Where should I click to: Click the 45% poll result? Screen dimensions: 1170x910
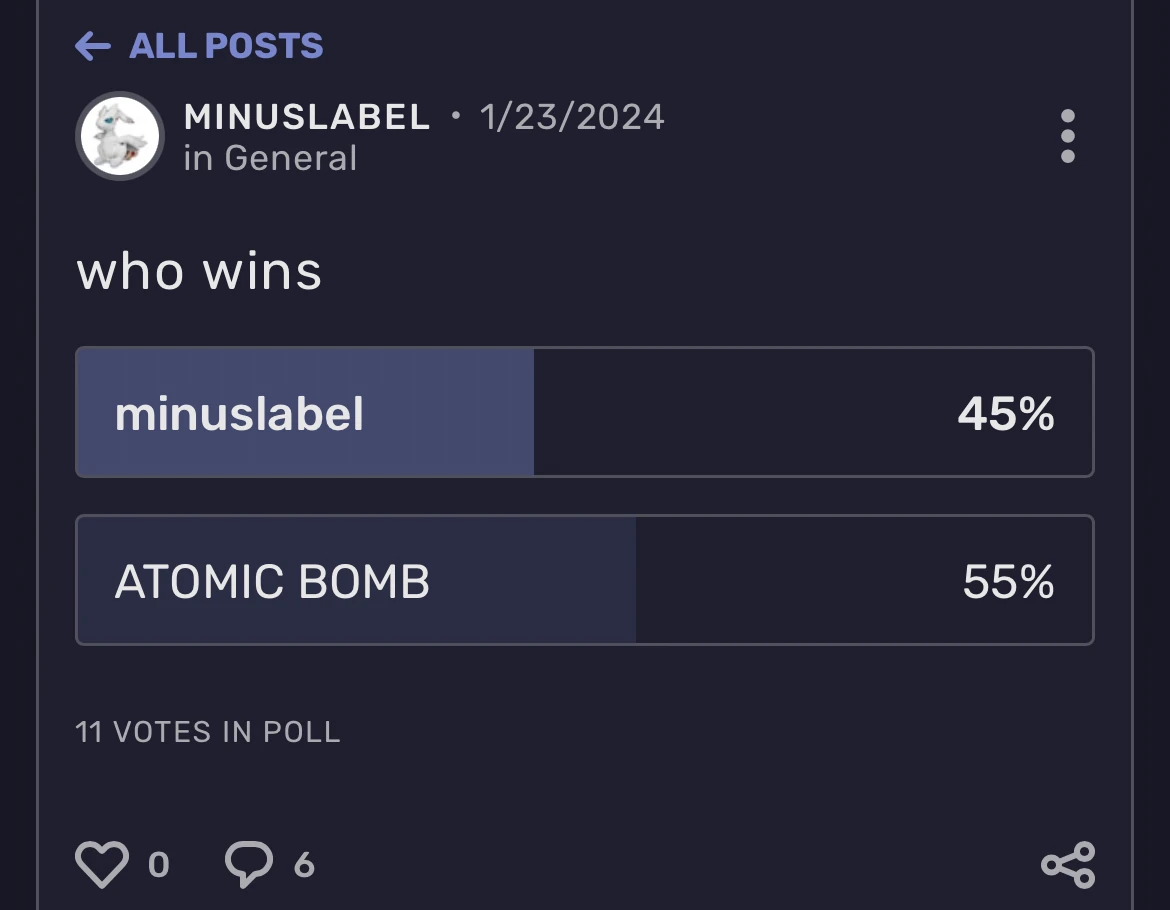click(x=1005, y=413)
